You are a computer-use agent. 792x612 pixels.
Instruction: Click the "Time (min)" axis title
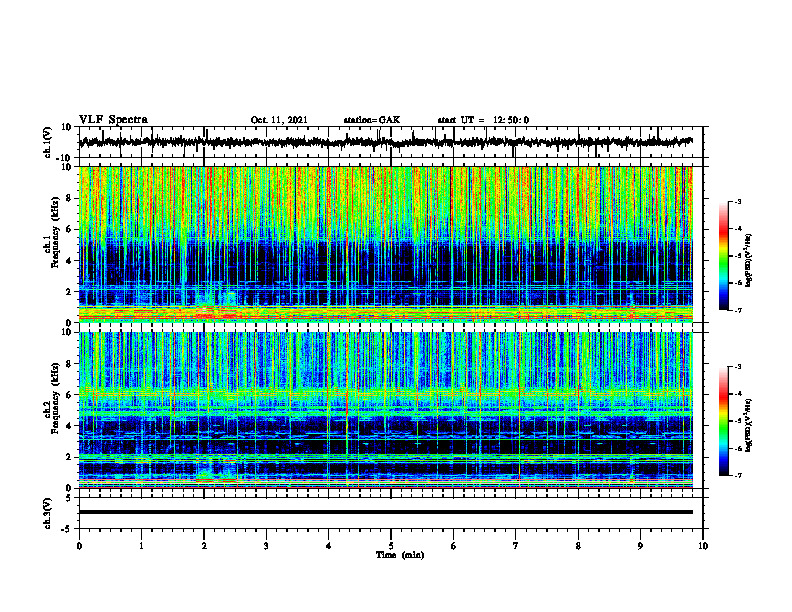pos(400,555)
